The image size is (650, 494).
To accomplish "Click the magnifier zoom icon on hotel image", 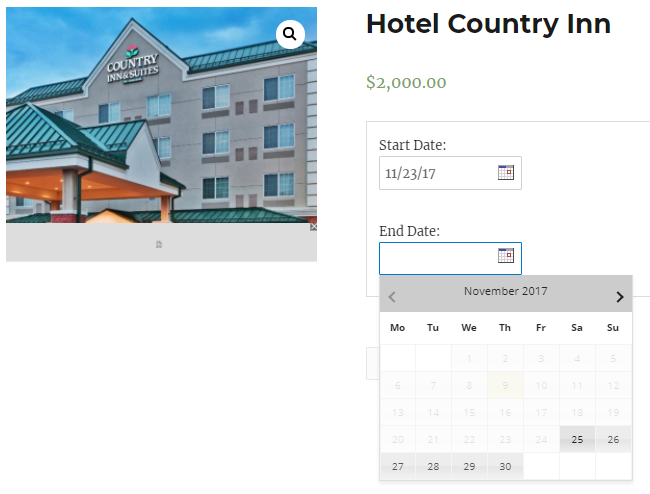I will 290,35.
